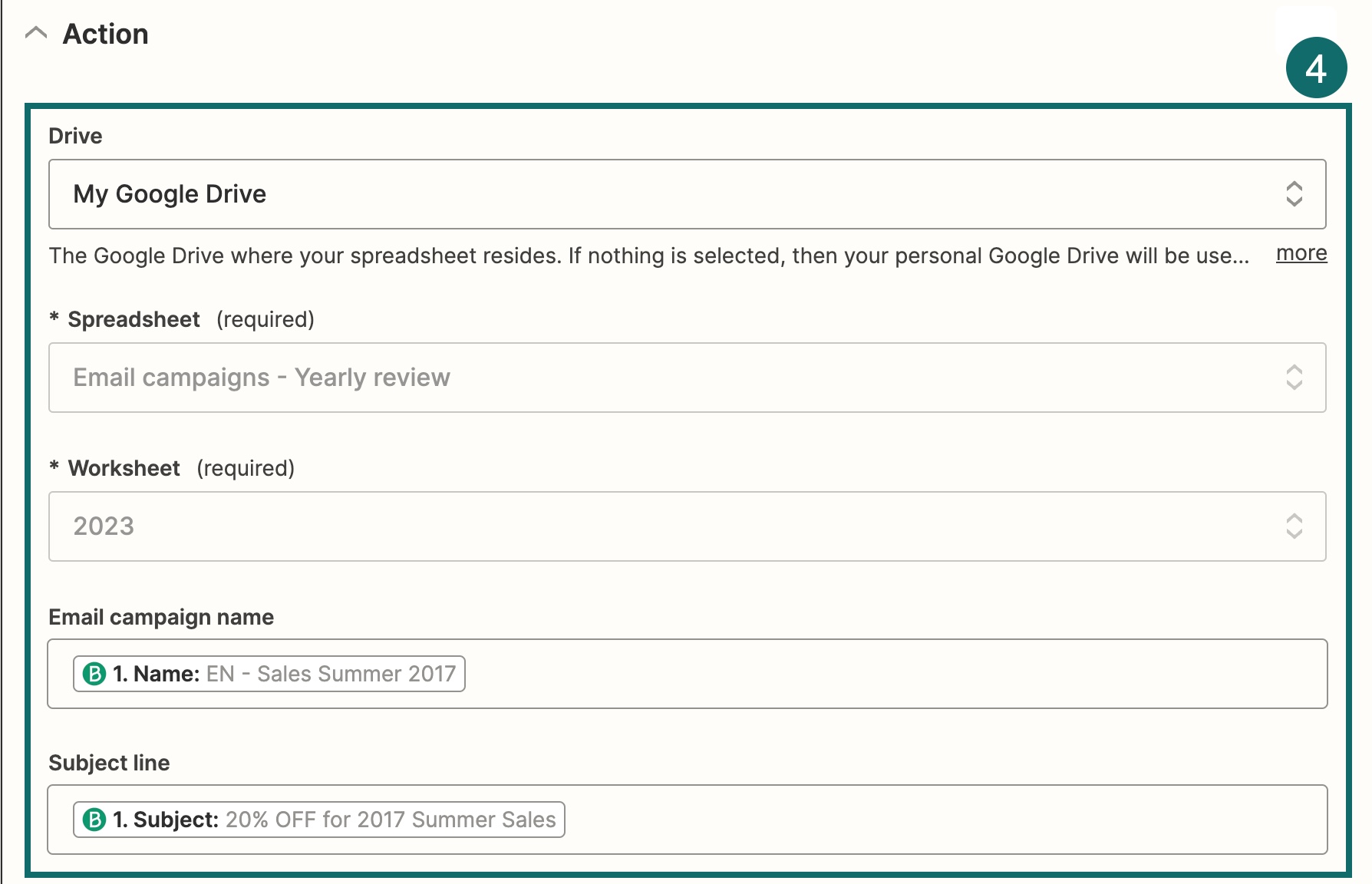Click the up-down arrows in Drive field
This screenshot has width=1372, height=884.
click(x=1294, y=194)
